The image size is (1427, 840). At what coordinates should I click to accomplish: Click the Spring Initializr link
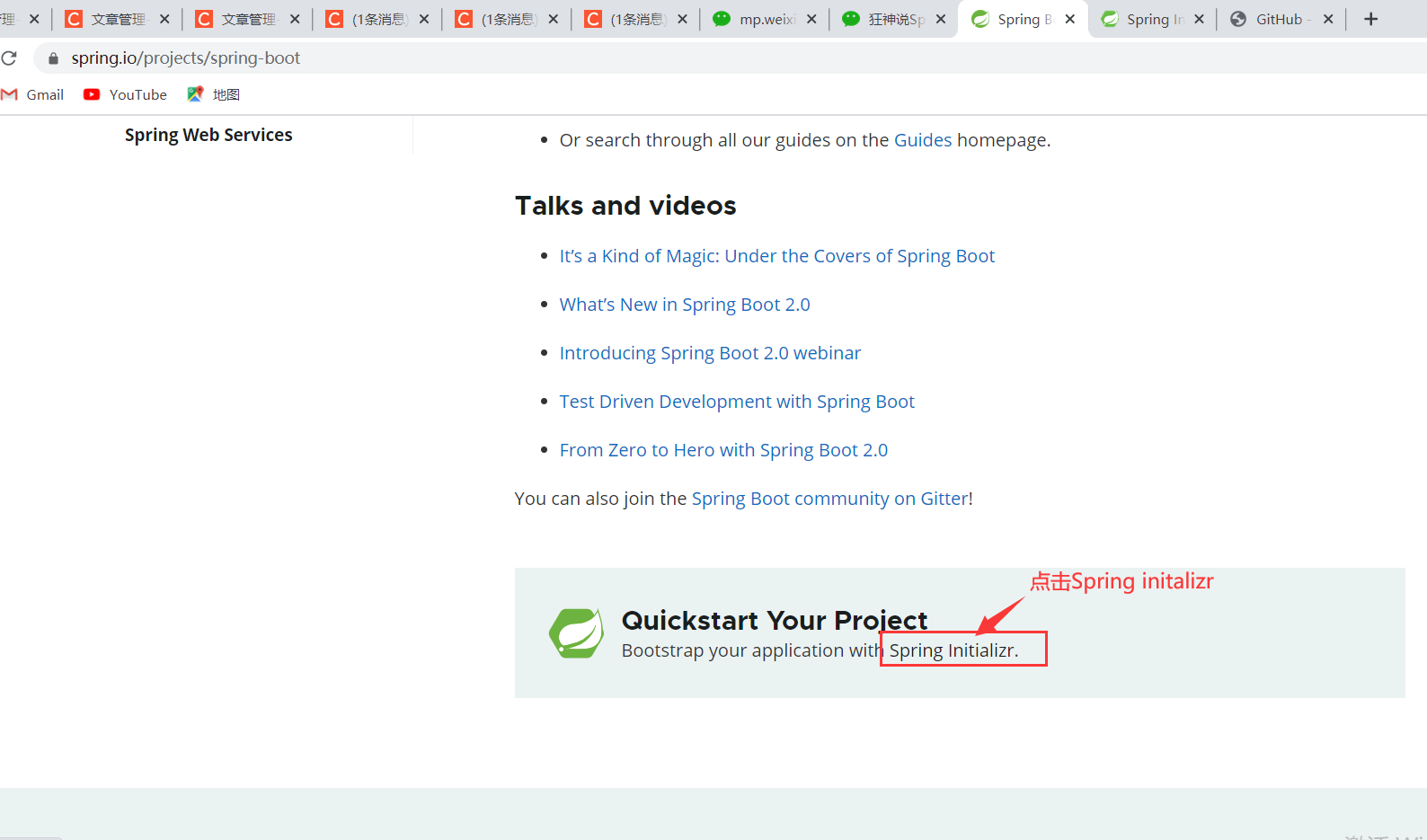pyautogui.click(x=951, y=650)
